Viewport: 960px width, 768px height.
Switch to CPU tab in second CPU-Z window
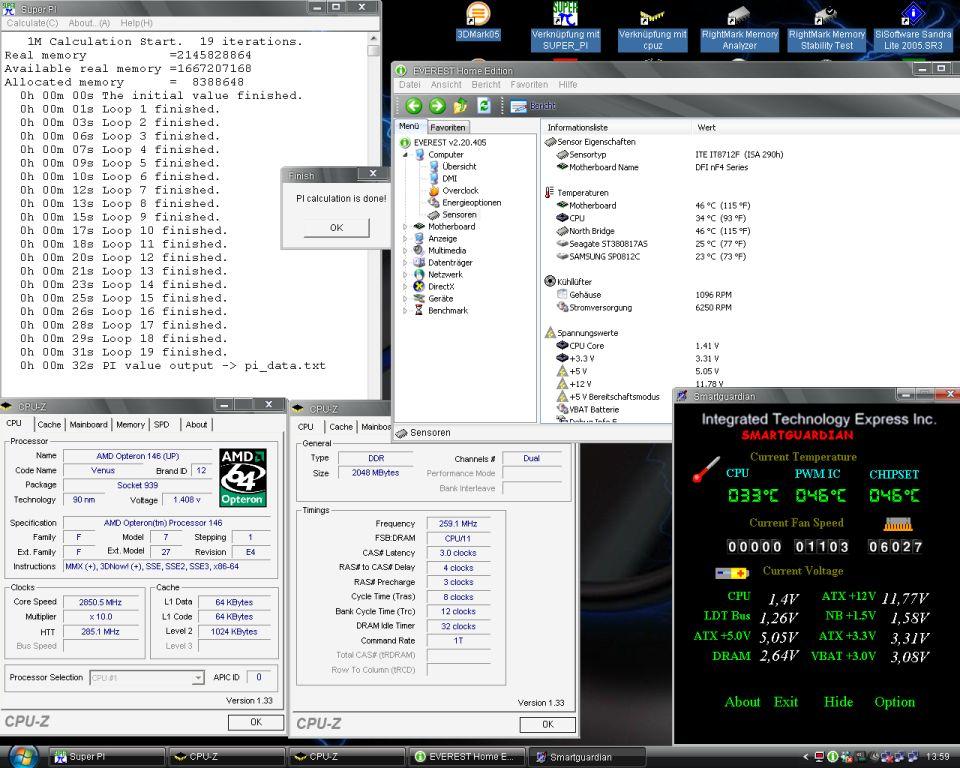306,426
